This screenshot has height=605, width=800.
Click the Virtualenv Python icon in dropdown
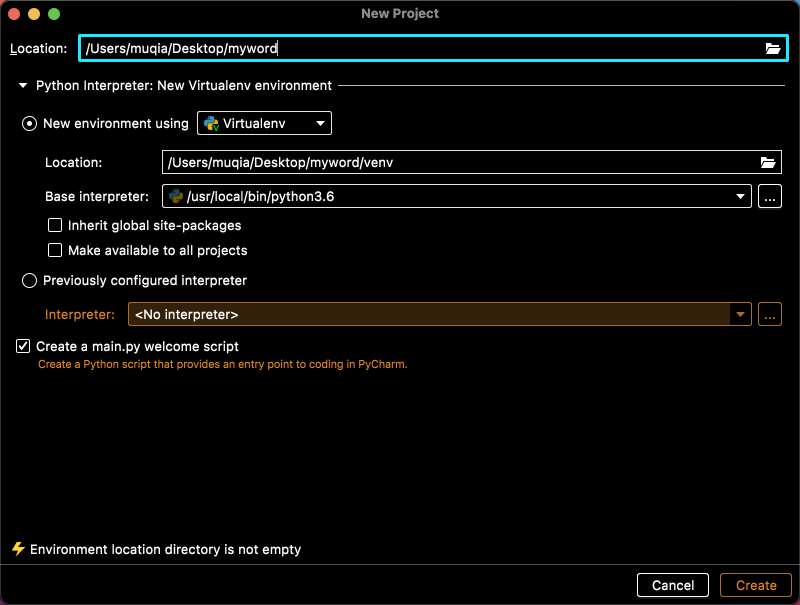click(x=211, y=123)
